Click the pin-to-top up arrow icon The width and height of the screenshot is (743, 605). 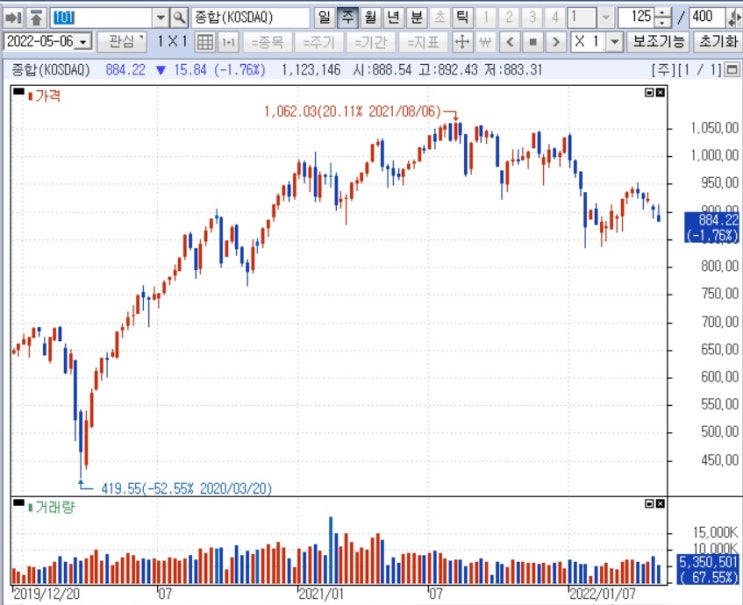[x=36, y=18]
